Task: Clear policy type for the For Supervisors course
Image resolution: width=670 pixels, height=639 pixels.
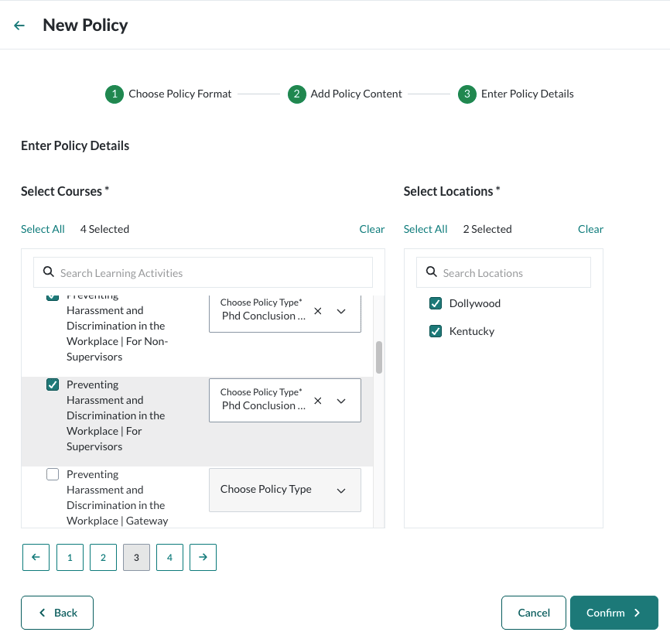Action: (318, 401)
